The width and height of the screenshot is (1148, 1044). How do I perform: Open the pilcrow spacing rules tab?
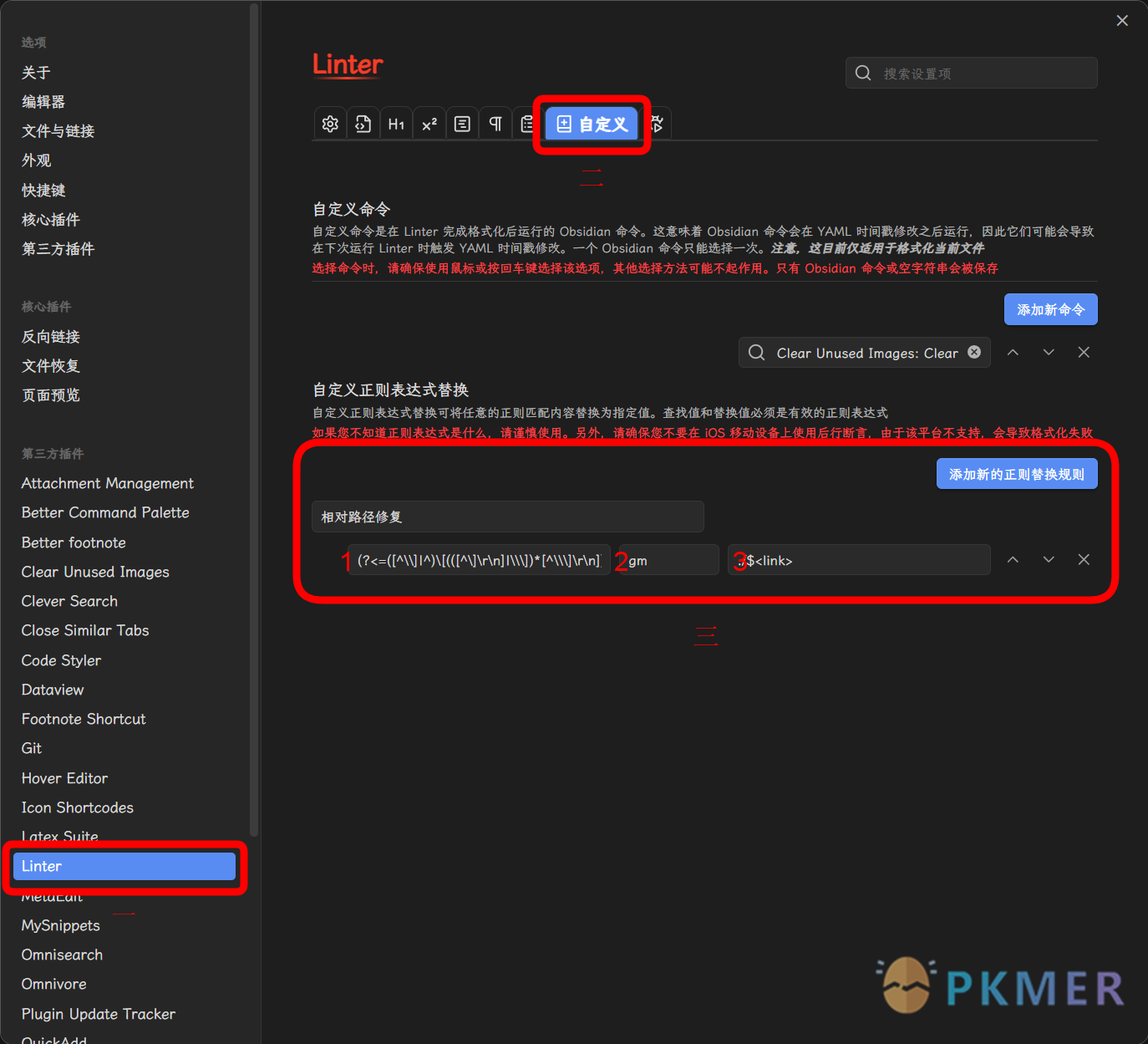tap(495, 124)
